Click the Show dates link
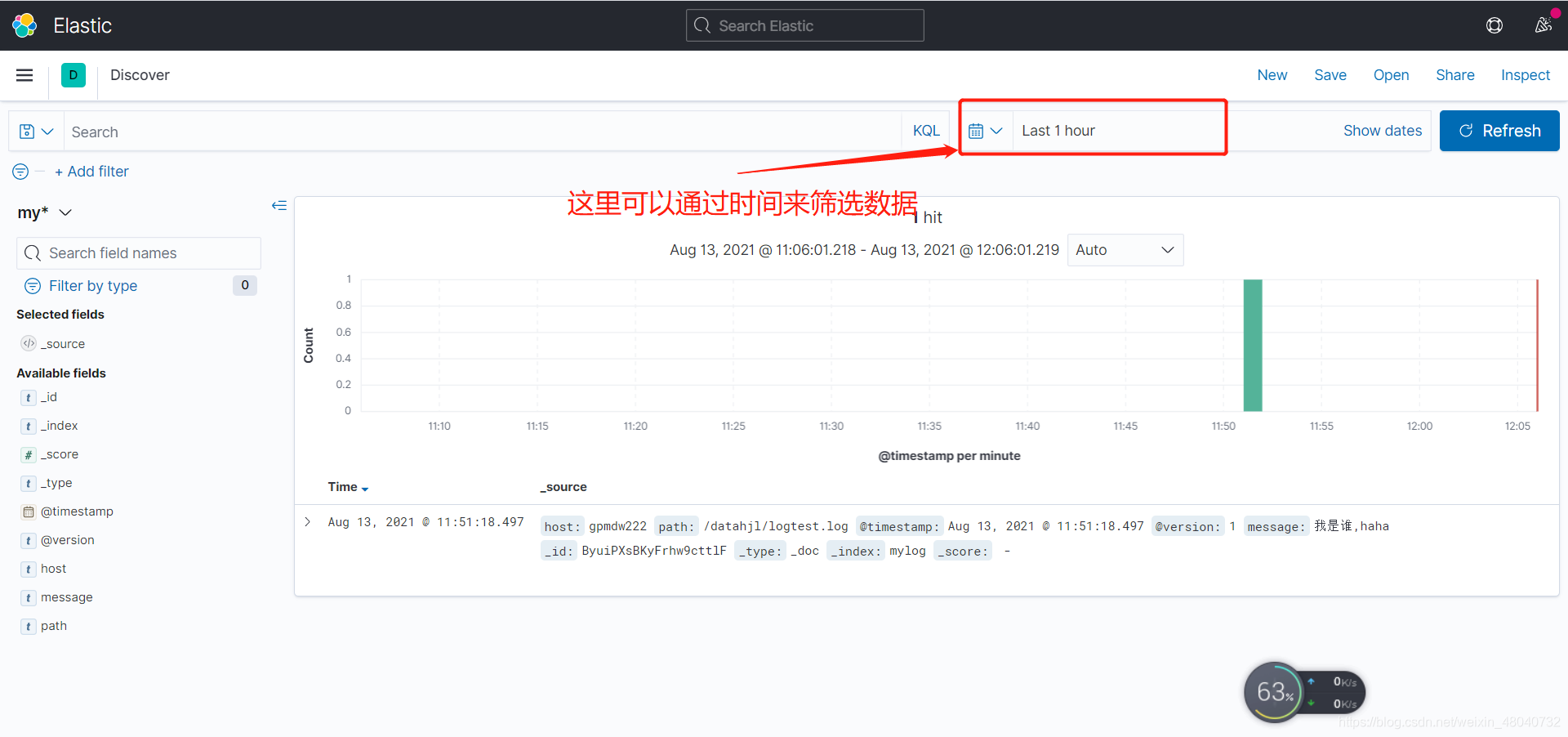1568x737 pixels. click(x=1383, y=131)
